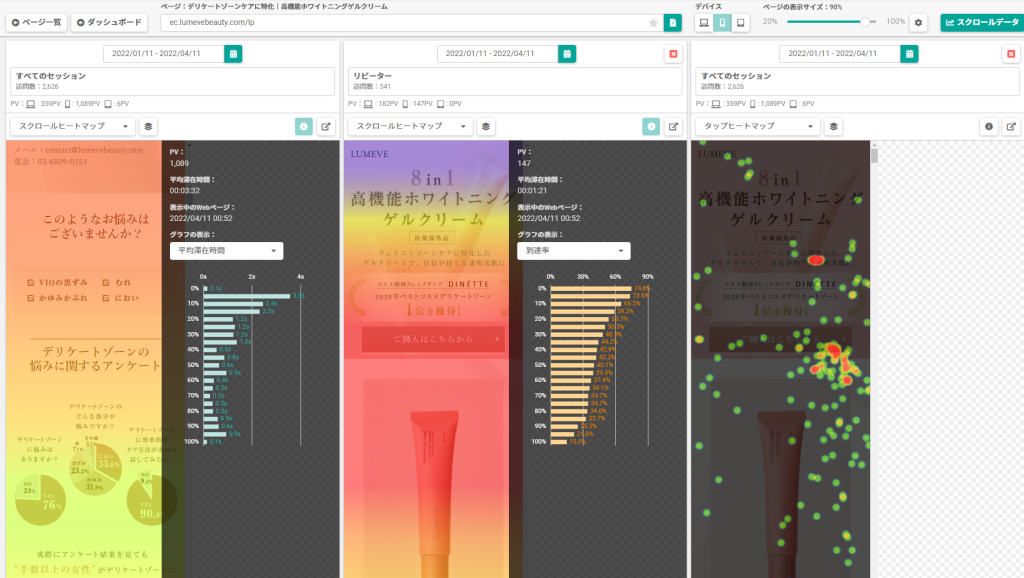Click the green page icon beside URL
1024x578 pixels.
pyautogui.click(x=673, y=22)
